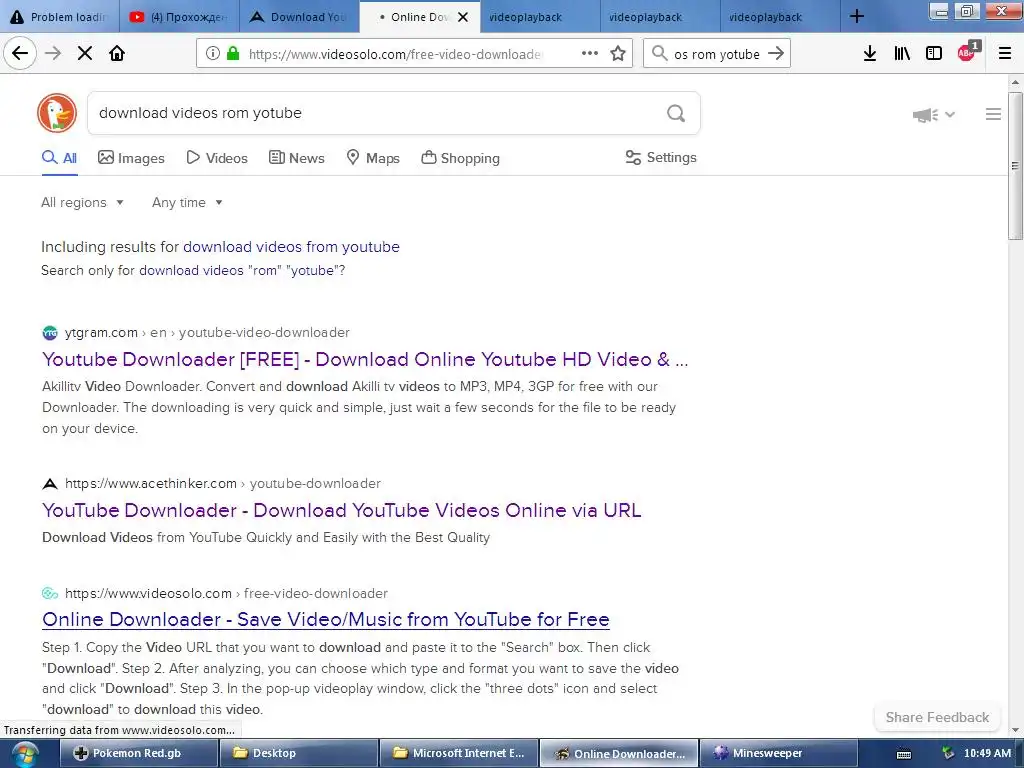Open YouTube Downloader acethinker result title
Viewport: 1024px width, 768px height.
pos(342,510)
